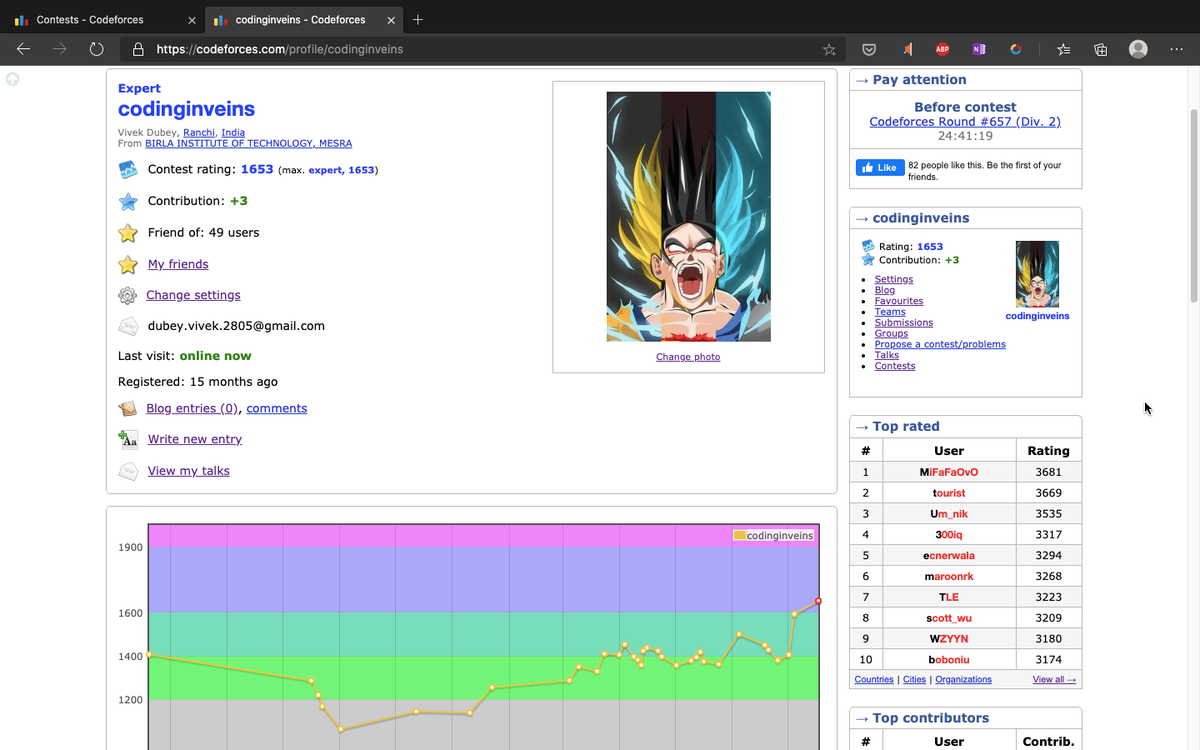This screenshot has width=1200, height=750.
Task: Open the browser three-dot settings menu
Action: point(1176,49)
